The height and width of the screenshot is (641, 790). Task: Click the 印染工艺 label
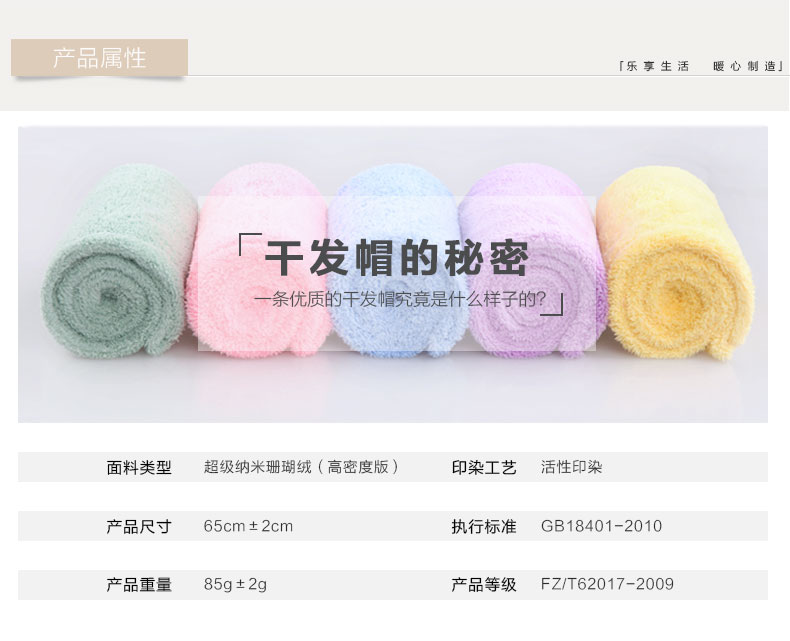click(x=484, y=468)
